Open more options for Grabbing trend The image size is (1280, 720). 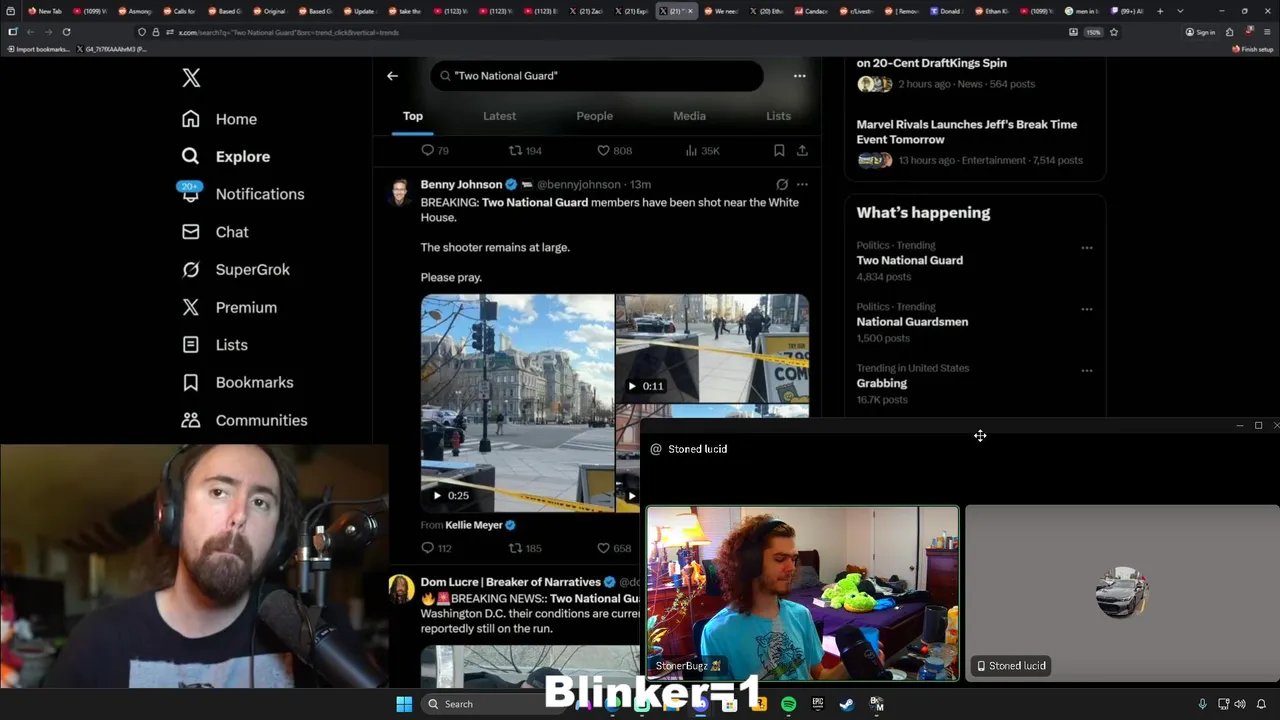[1087, 371]
